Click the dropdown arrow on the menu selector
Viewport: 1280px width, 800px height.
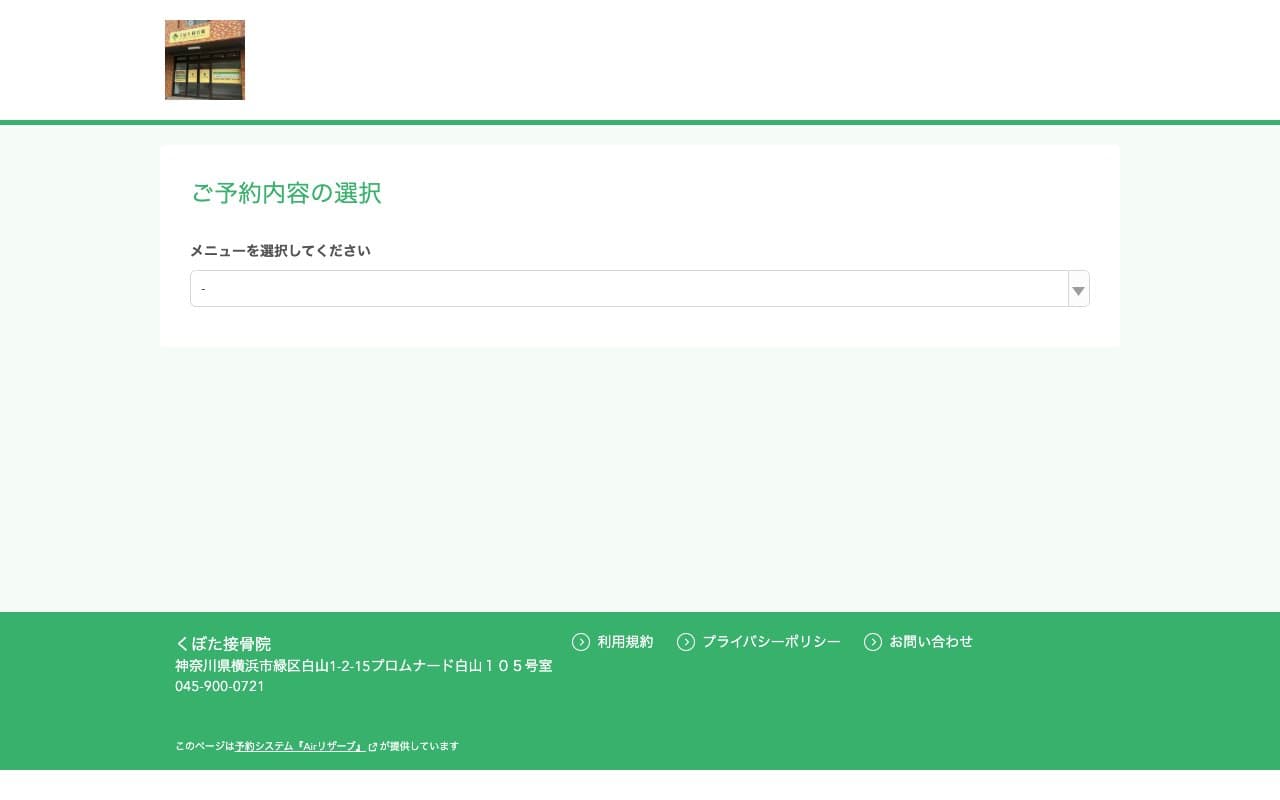coord(1078,290)
